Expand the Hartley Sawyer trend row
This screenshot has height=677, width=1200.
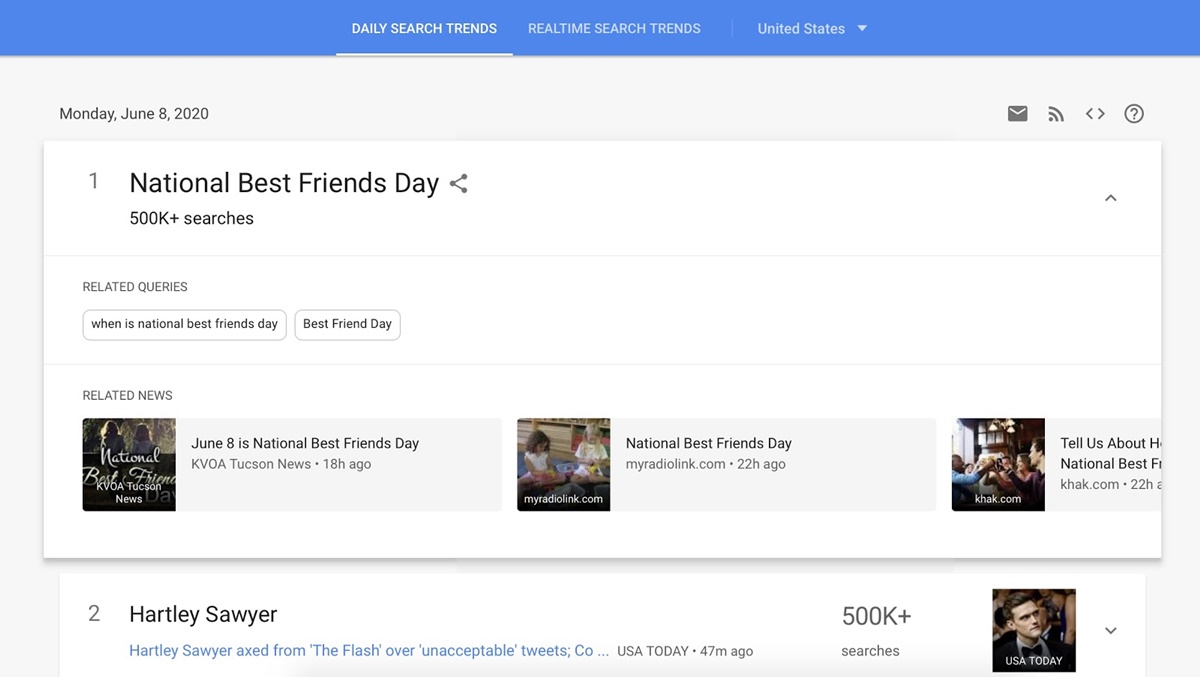1110,631
